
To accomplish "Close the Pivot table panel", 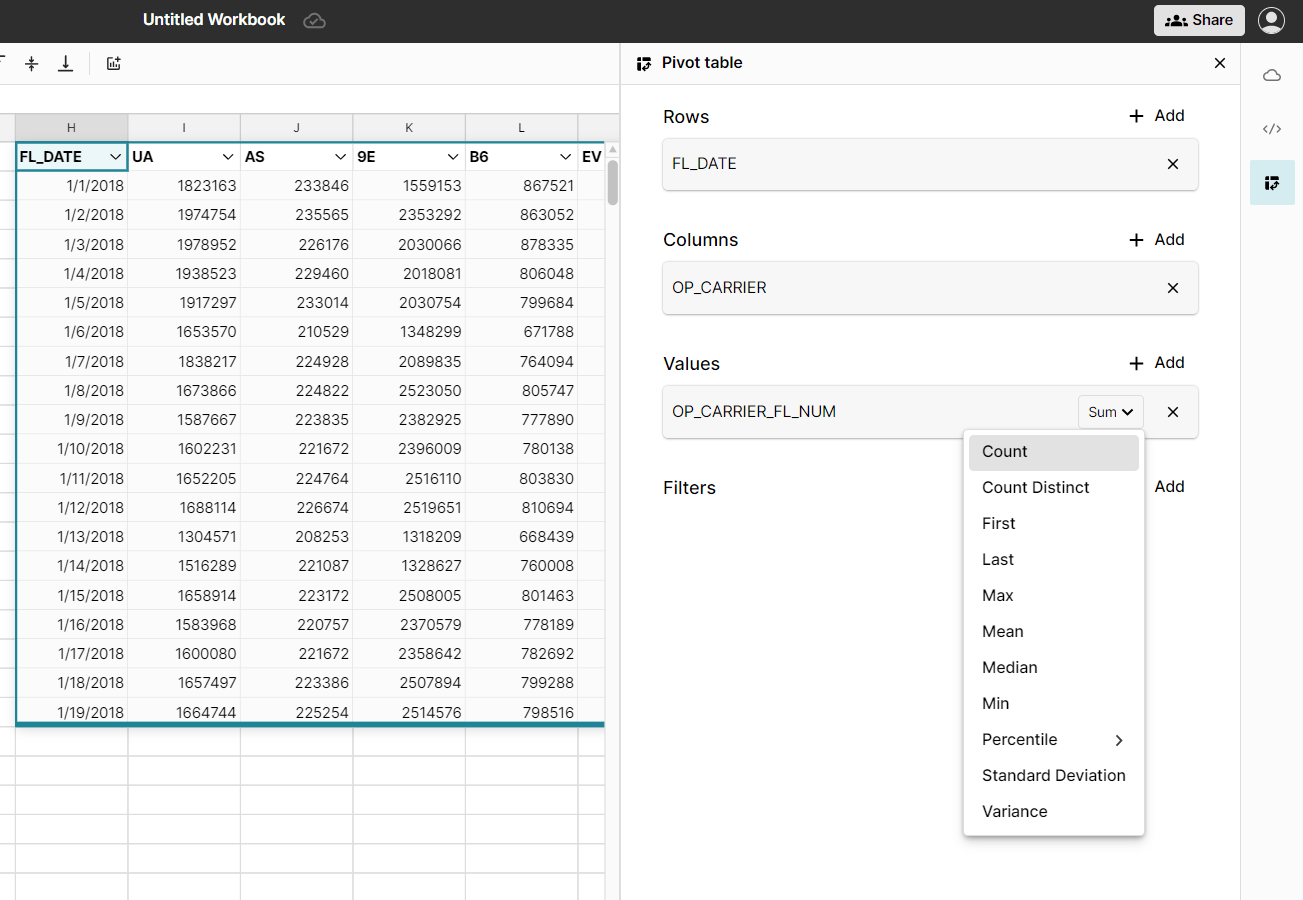I will [1219, 62].
